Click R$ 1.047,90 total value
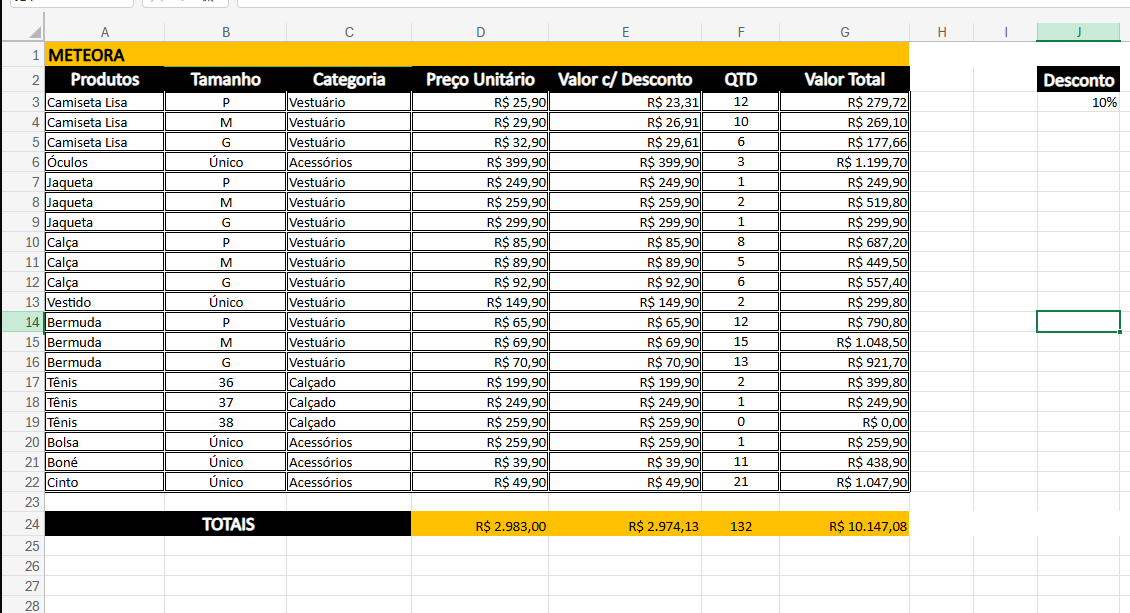Image resolution: width=1130 pixels, height=613 pixels. pyautogui.click(x=845, y=482)
